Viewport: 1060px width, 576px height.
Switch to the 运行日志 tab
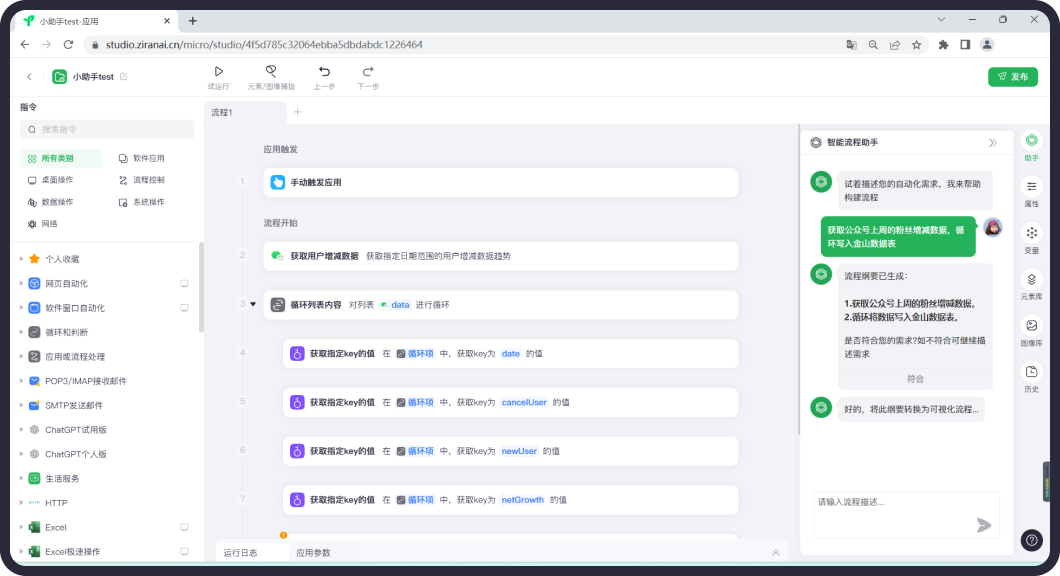tap(240, 552)
